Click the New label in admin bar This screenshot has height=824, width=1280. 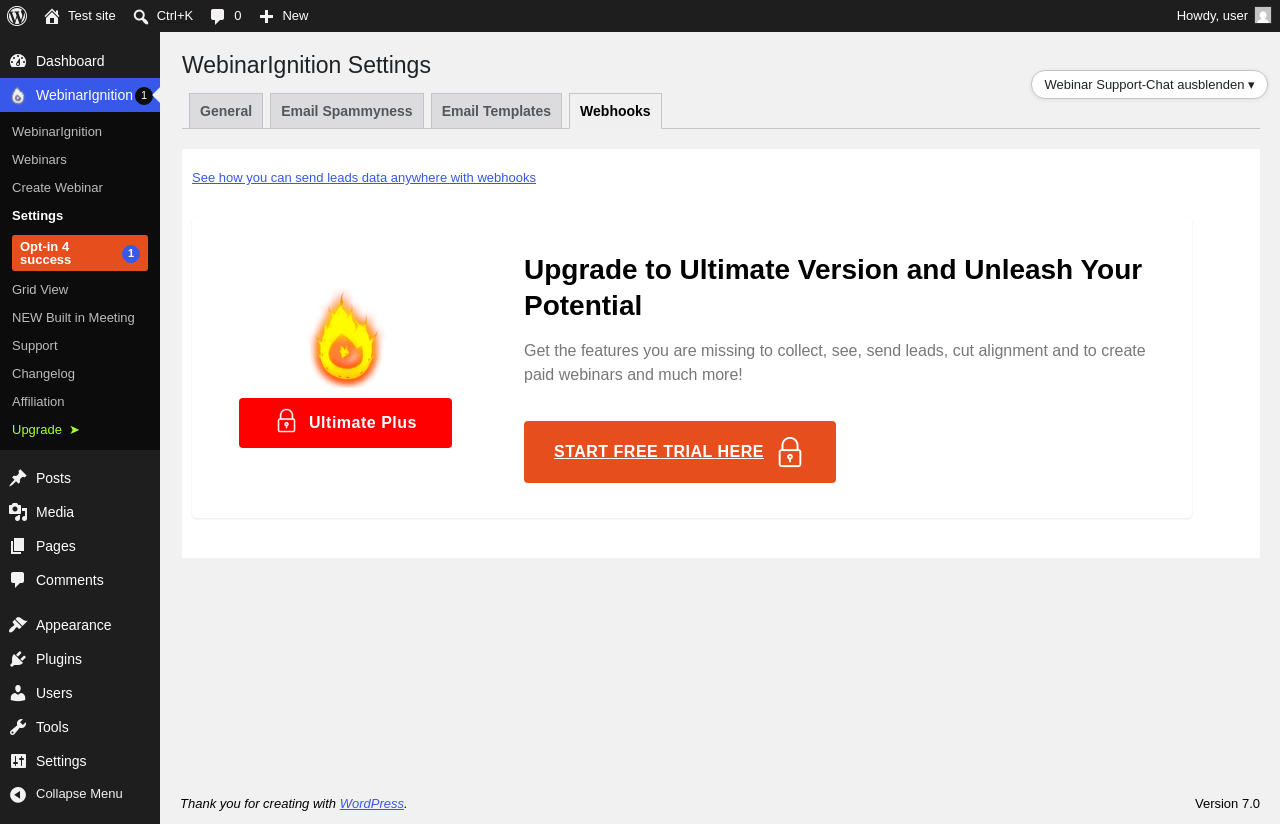coord(295,16)
